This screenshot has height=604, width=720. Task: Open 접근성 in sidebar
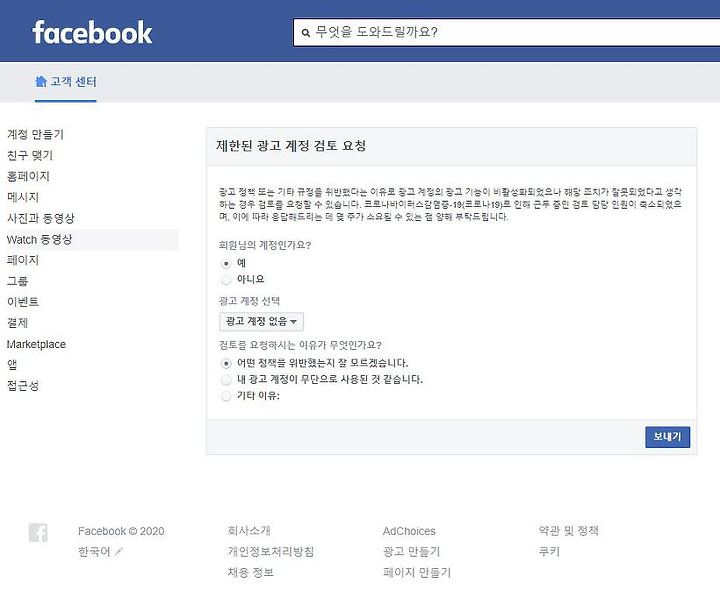click(x=22, y=385)
